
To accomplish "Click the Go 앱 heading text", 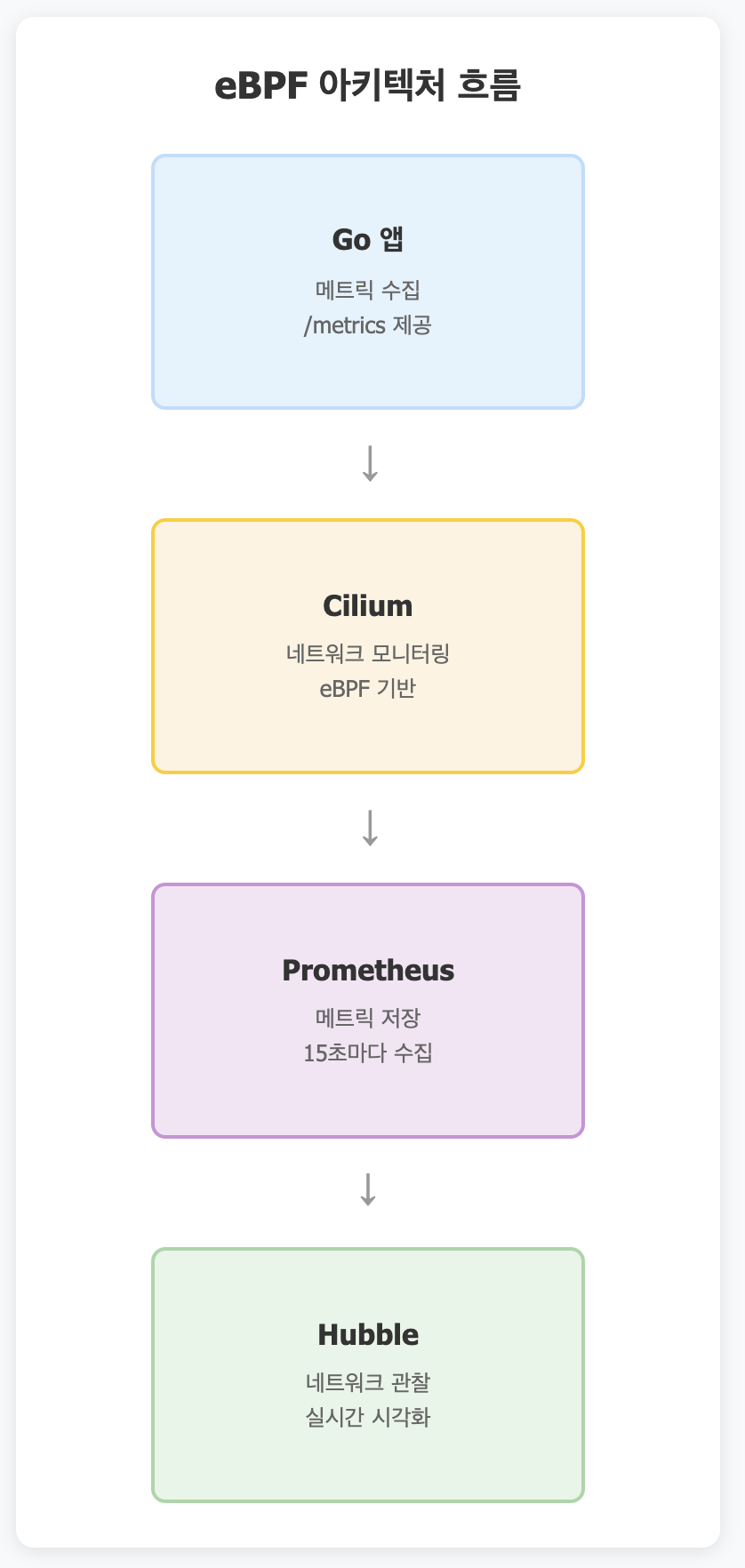I will tap(368, 239).
